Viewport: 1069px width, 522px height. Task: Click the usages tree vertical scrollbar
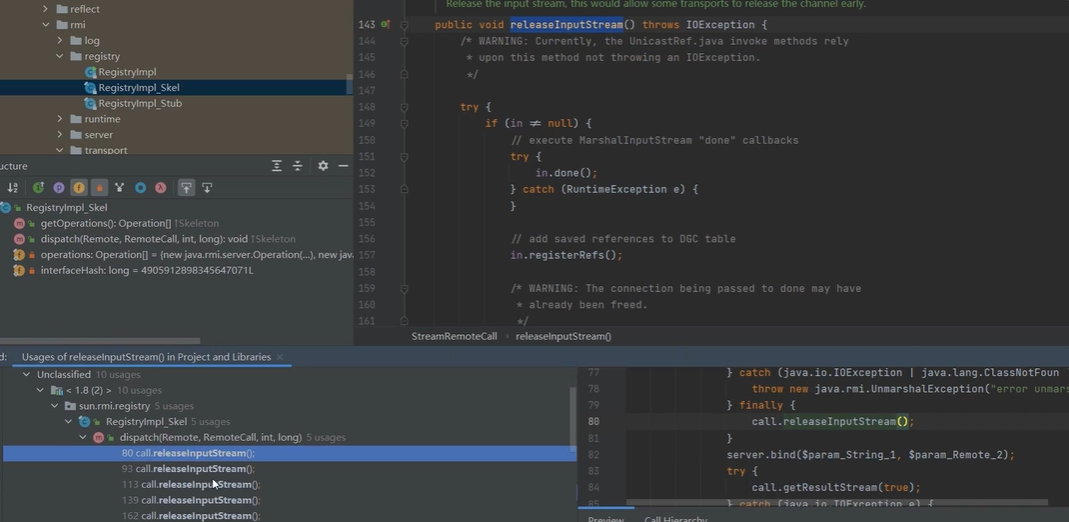tap(572, 420)
